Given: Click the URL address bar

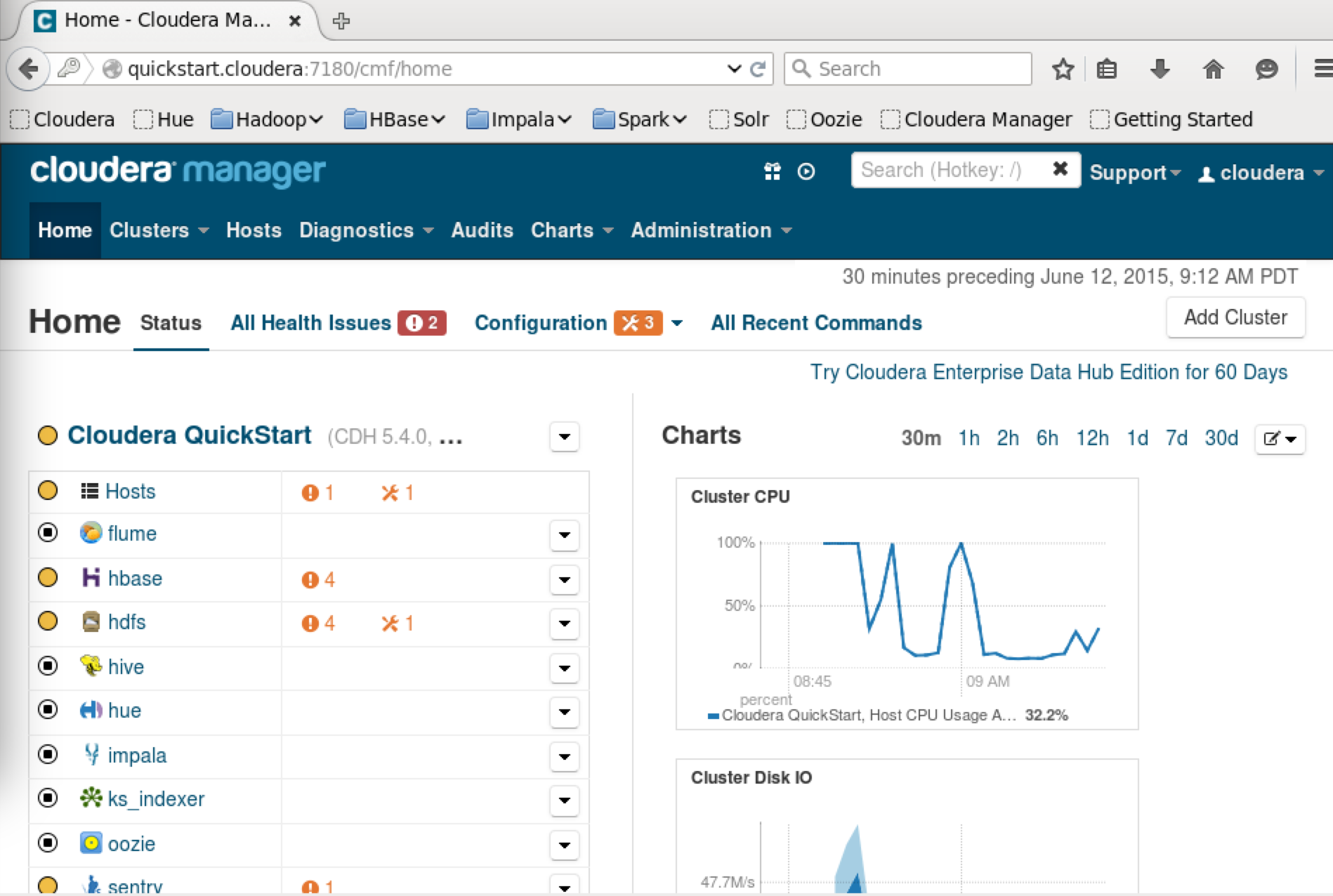Looking at the screenshot, I should 421,69.
